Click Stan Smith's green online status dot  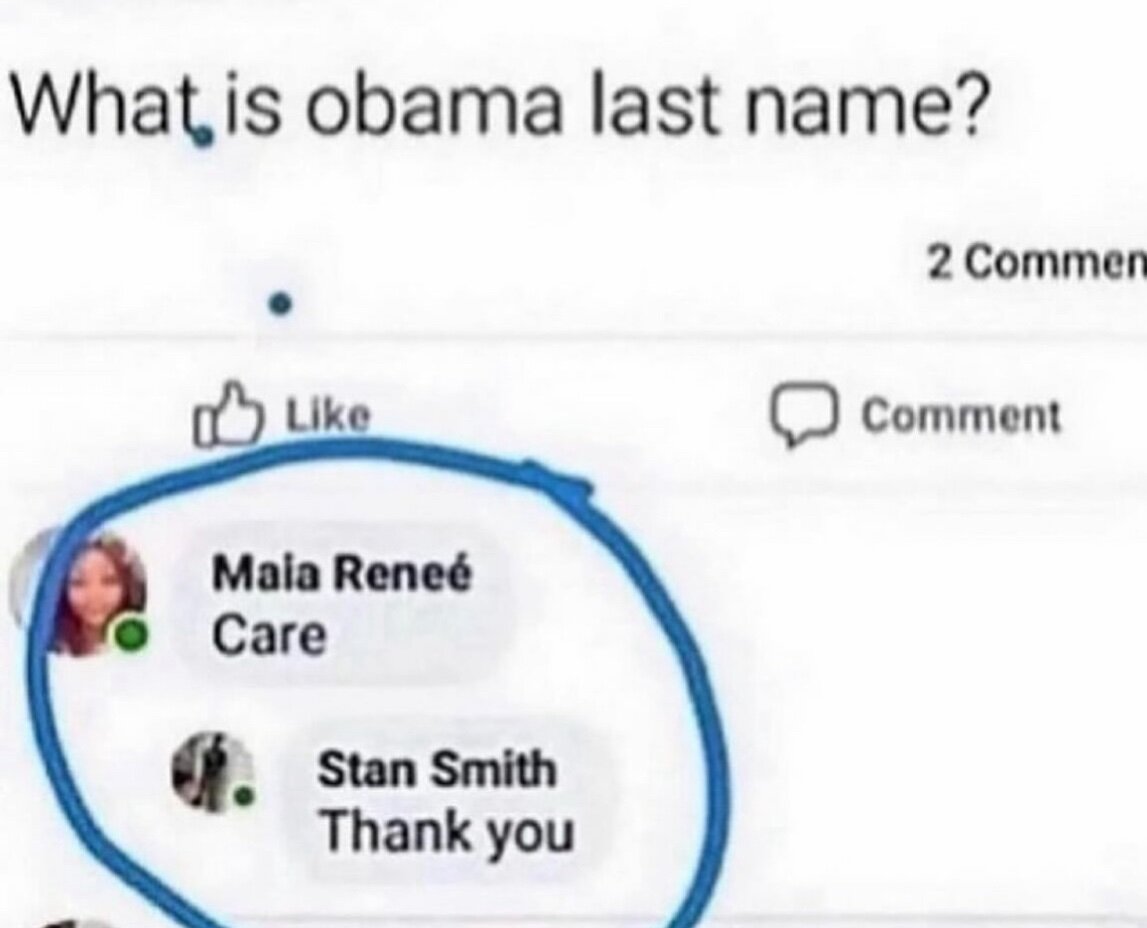point(243,797)
